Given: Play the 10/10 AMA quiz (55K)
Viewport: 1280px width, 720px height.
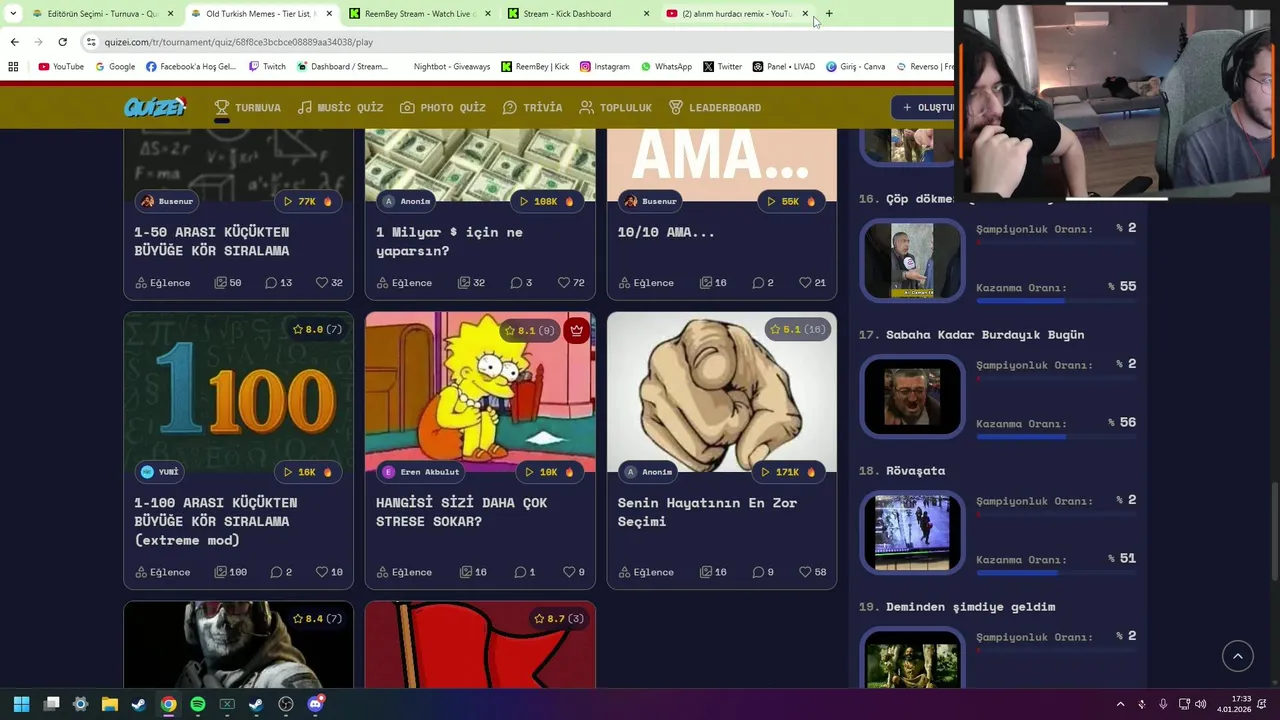Looking at the screenshot, I should coord(790,201).
